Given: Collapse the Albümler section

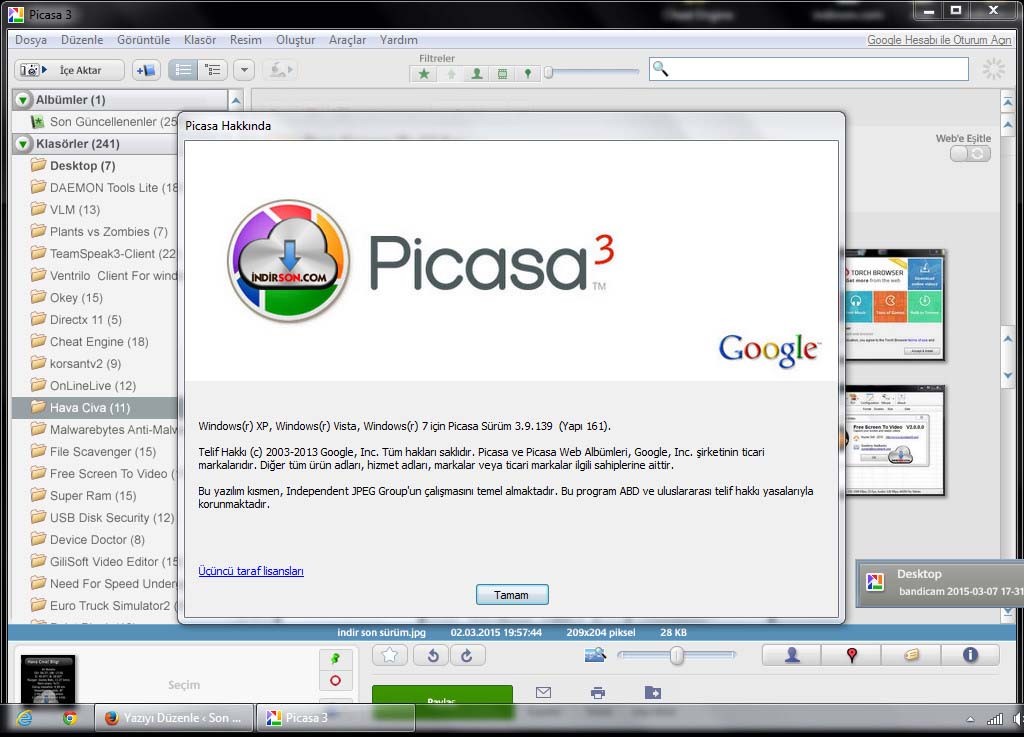Looking at the screenshot, I should point(23,100).
